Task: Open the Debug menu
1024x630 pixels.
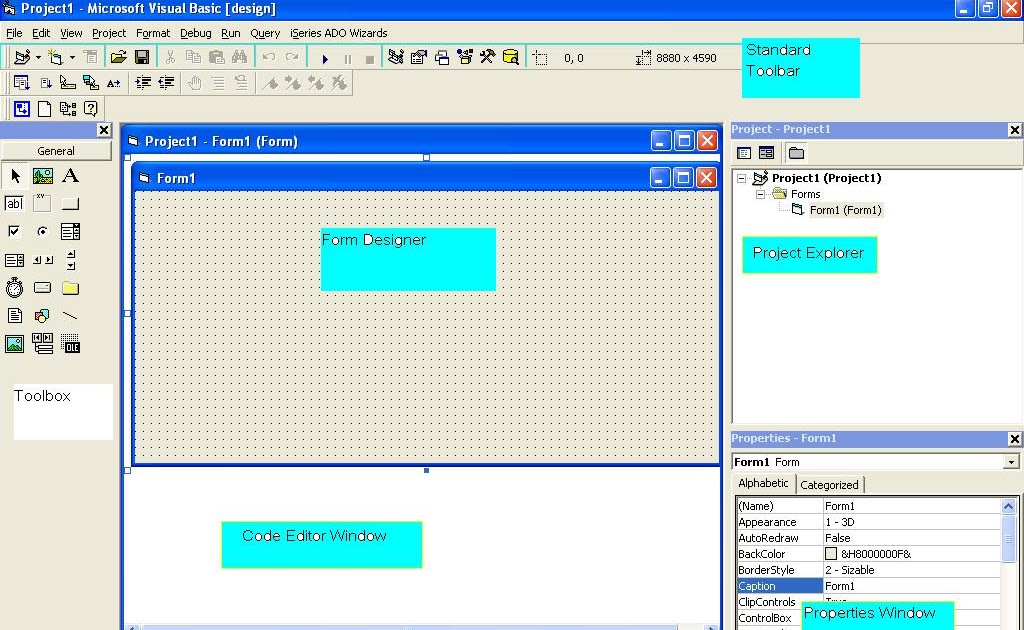Action: click(x=195, y=33)
